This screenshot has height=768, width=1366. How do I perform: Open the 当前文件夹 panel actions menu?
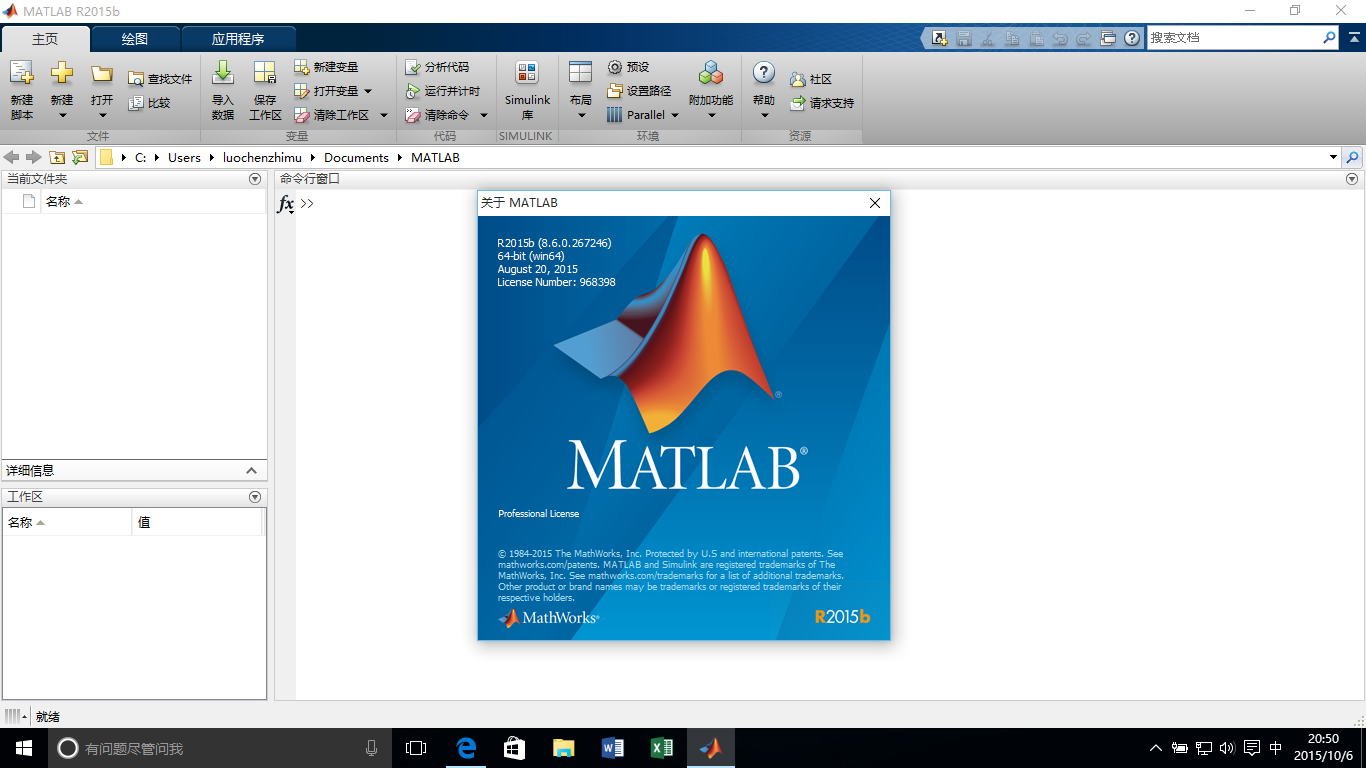tap(255, 179)
